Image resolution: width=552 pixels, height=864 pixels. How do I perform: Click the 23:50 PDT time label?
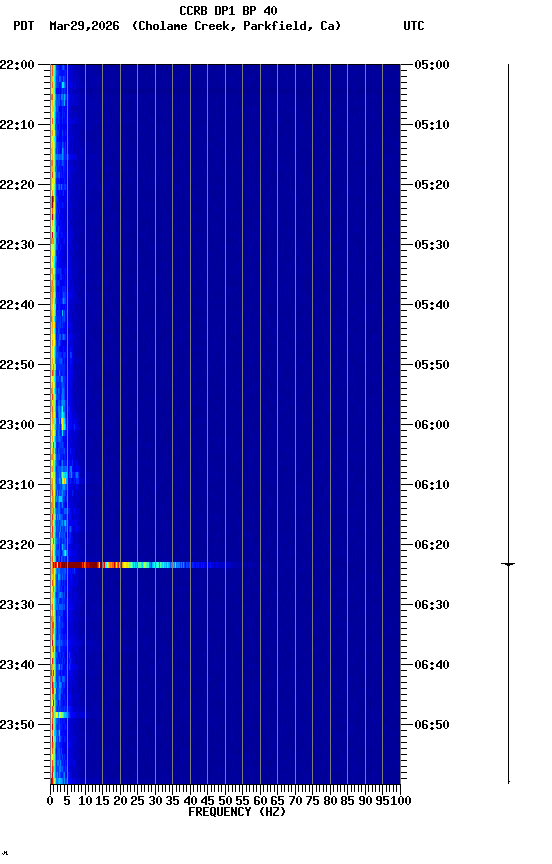coord(17,725)
